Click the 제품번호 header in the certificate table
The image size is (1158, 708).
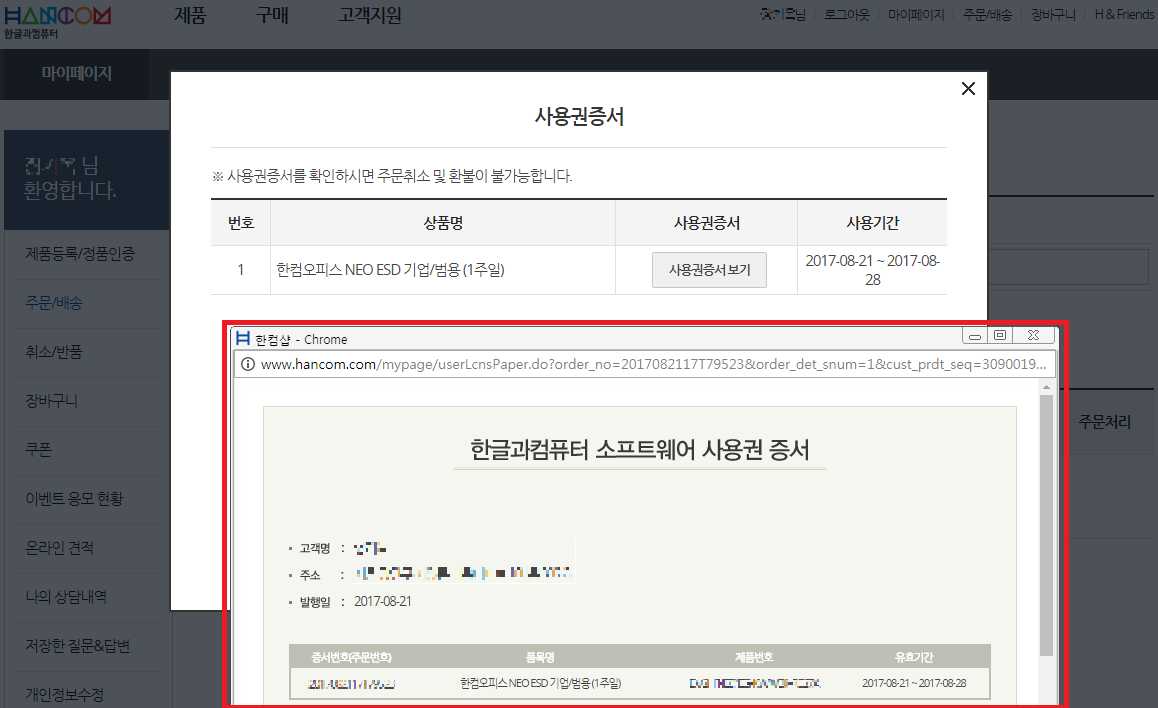click(754, 657)
